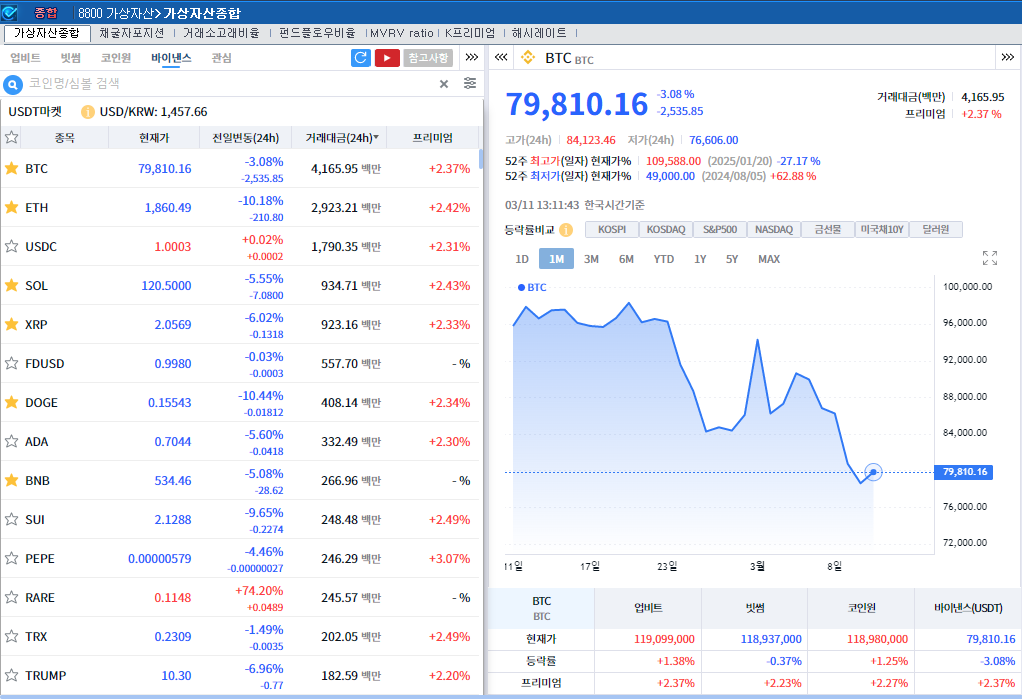This screenshot has height=699, width=1022.
Task: Click the refresh icon in the coin list header
Action: coord(362,58)
